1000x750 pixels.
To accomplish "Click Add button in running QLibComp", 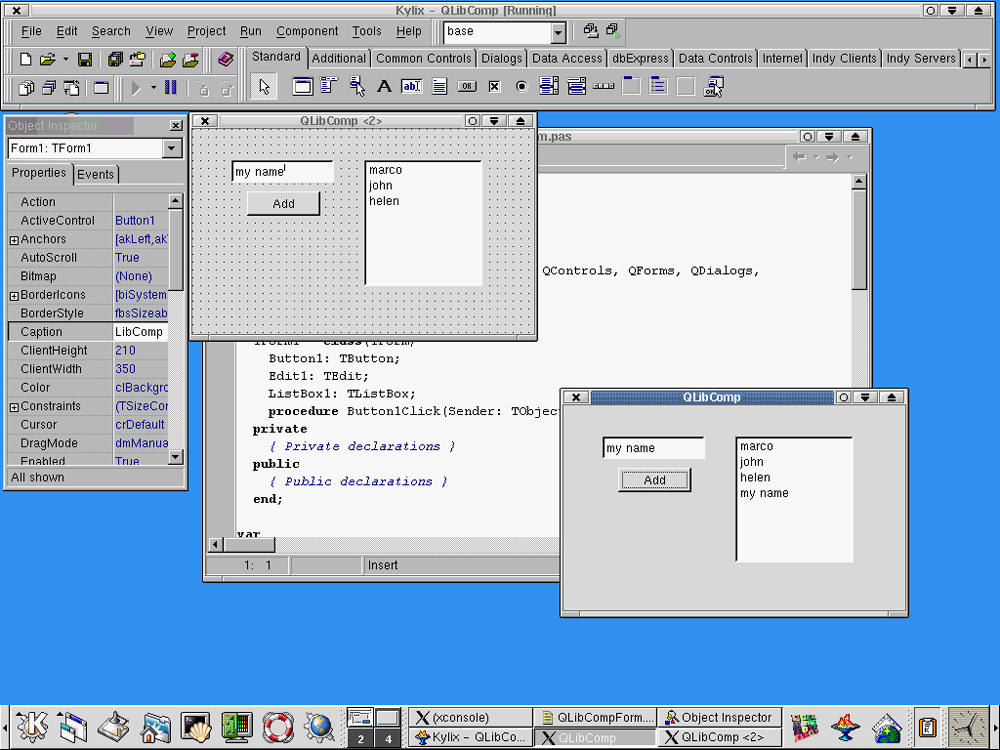I will tap(654, 480).
